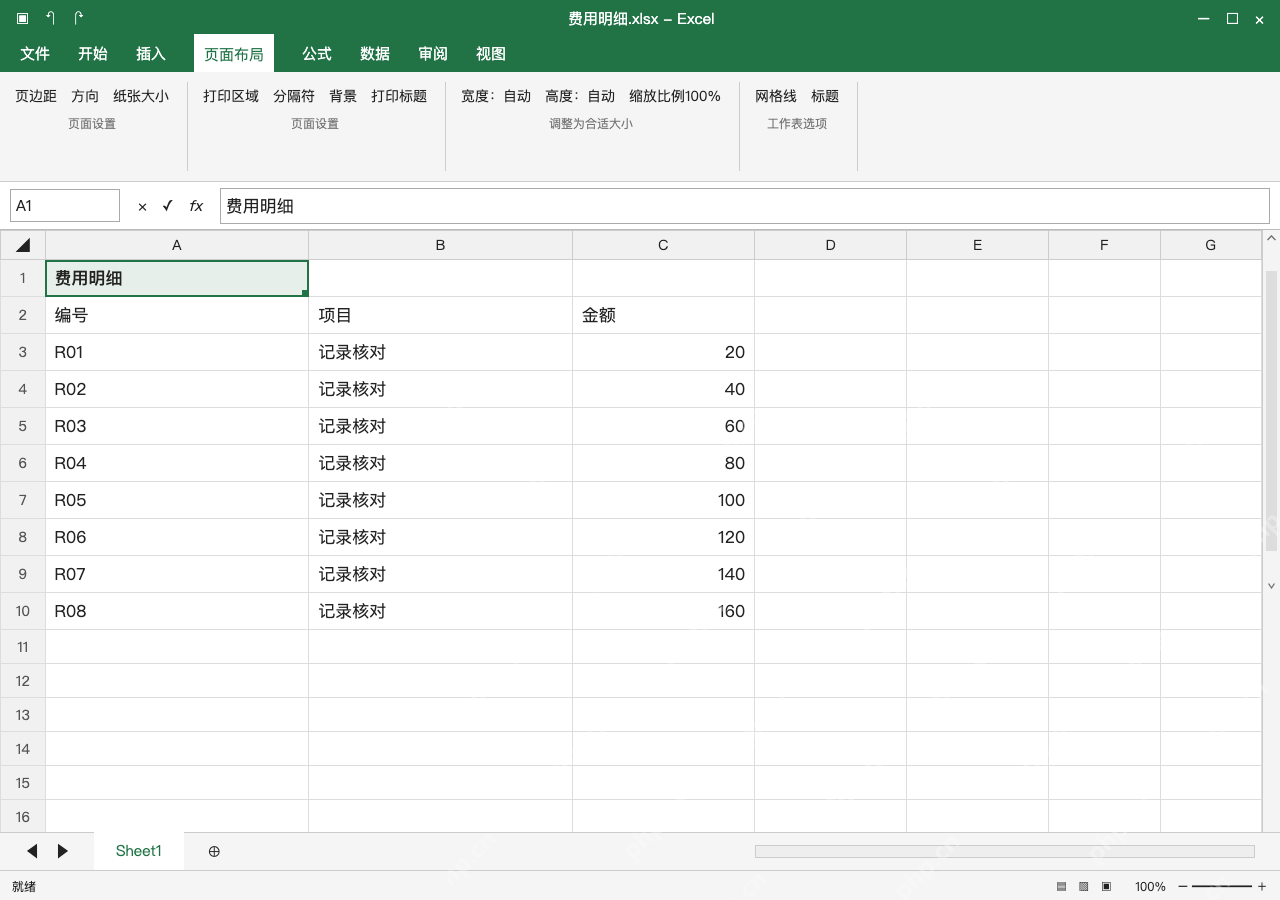Select the column C header
This screenshot has width=1280, height=900.
(x=663, y=245)
